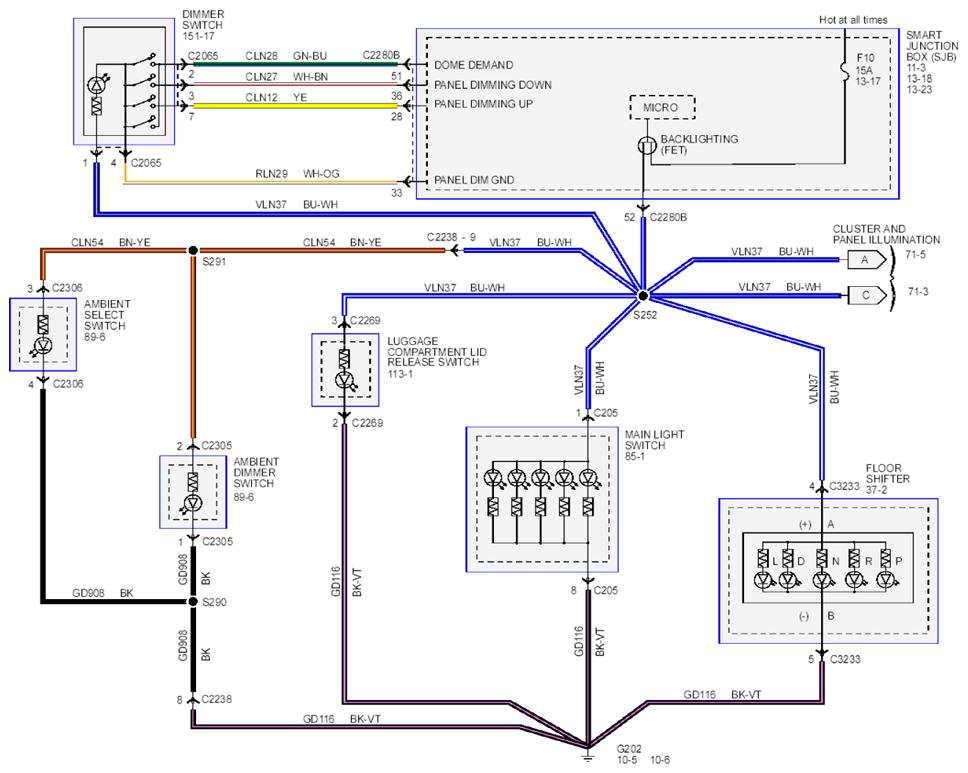968x773 pixels.
Task: Click the PANEL DIMMING DOWN text
Action: coord(493,85)
